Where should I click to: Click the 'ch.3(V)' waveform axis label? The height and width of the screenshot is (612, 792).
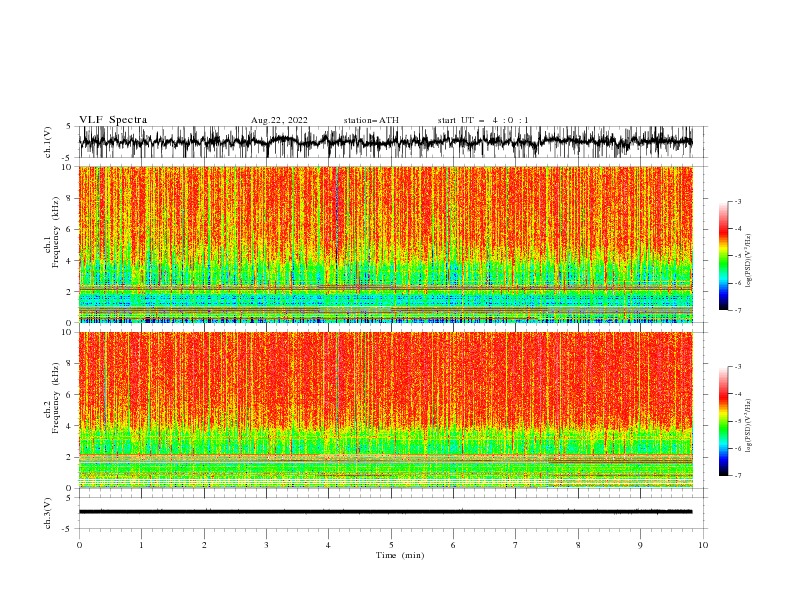pos(48,513)
